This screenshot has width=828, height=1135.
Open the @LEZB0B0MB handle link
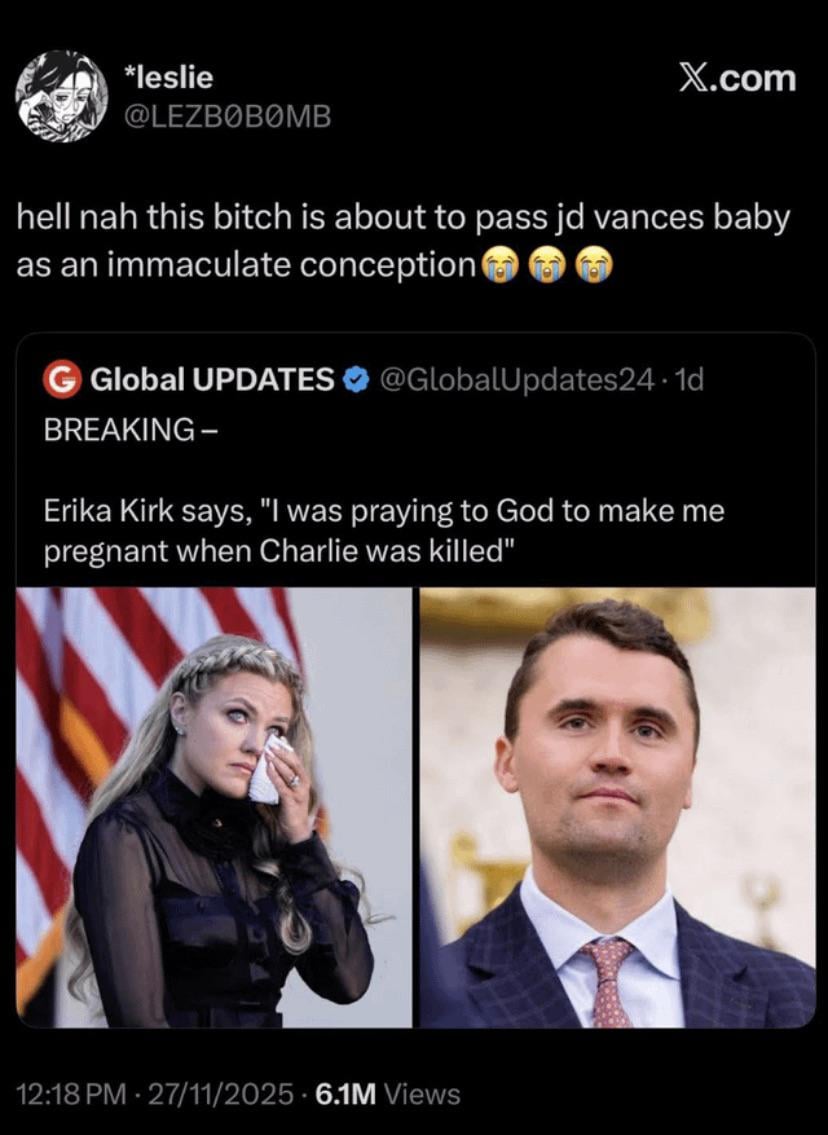click(x=225, y=118)
